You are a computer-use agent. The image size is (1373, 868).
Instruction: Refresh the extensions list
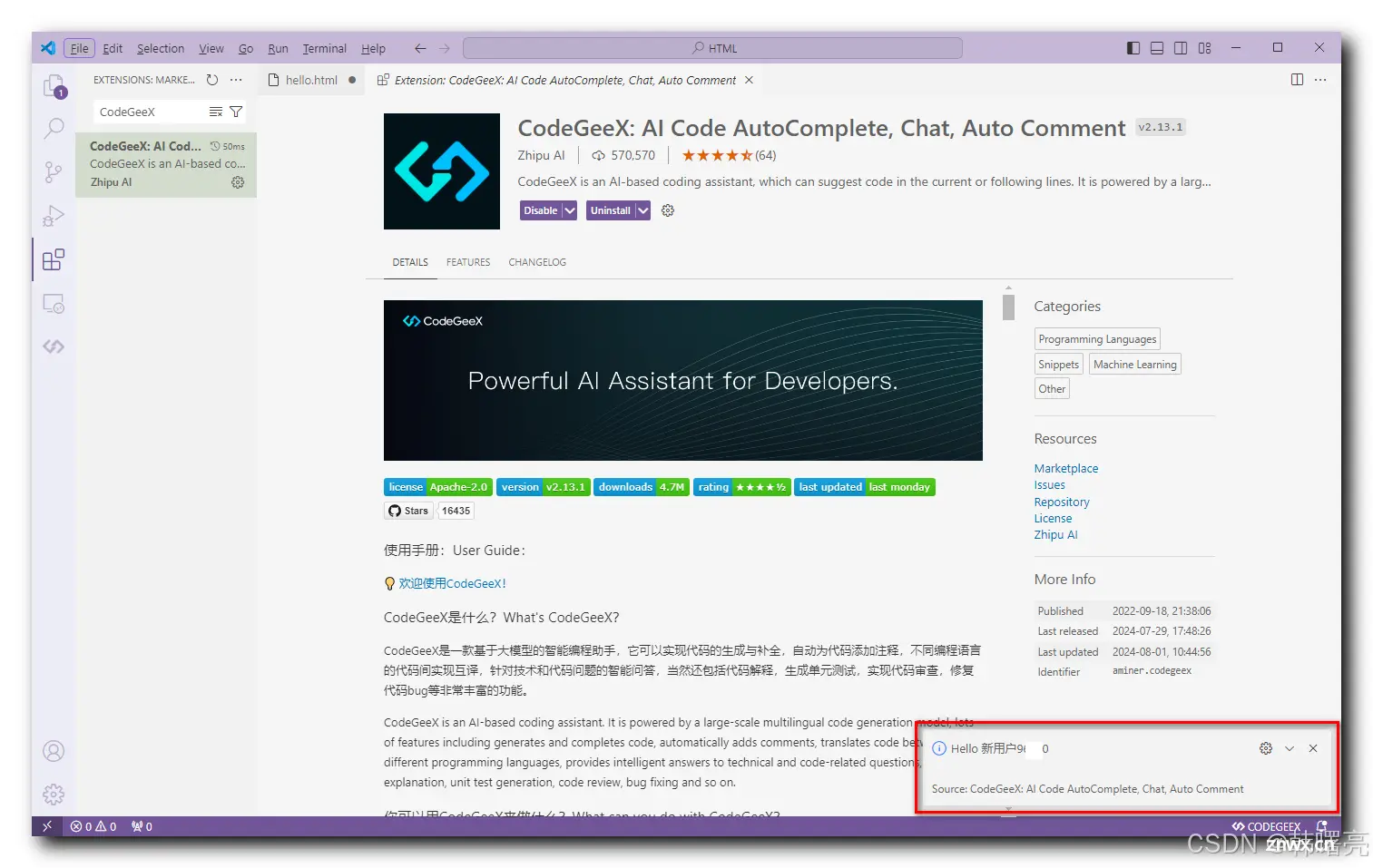tap(212, 80)
